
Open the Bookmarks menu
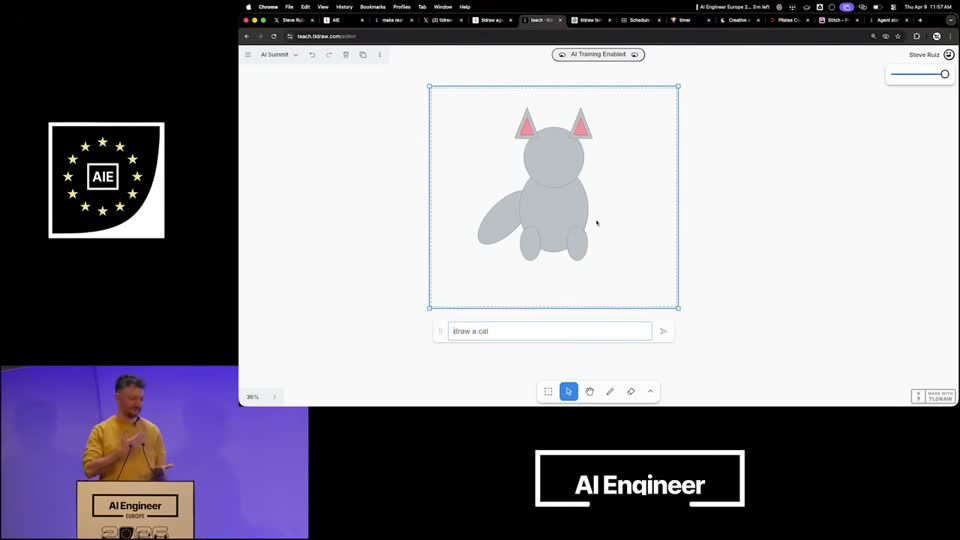click(x=373, y=7)
